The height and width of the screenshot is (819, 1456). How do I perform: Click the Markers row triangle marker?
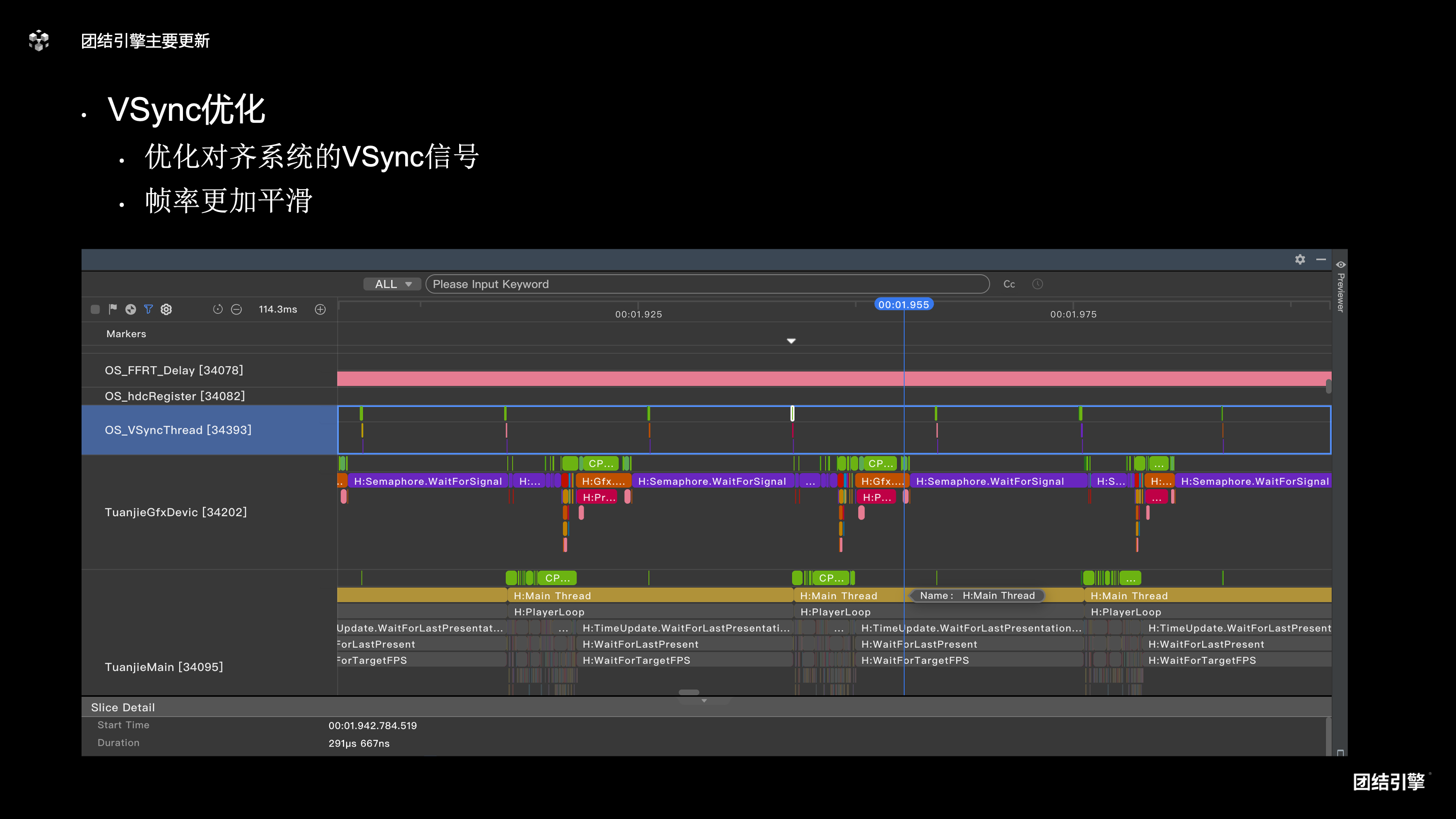[x=791, y=341]
